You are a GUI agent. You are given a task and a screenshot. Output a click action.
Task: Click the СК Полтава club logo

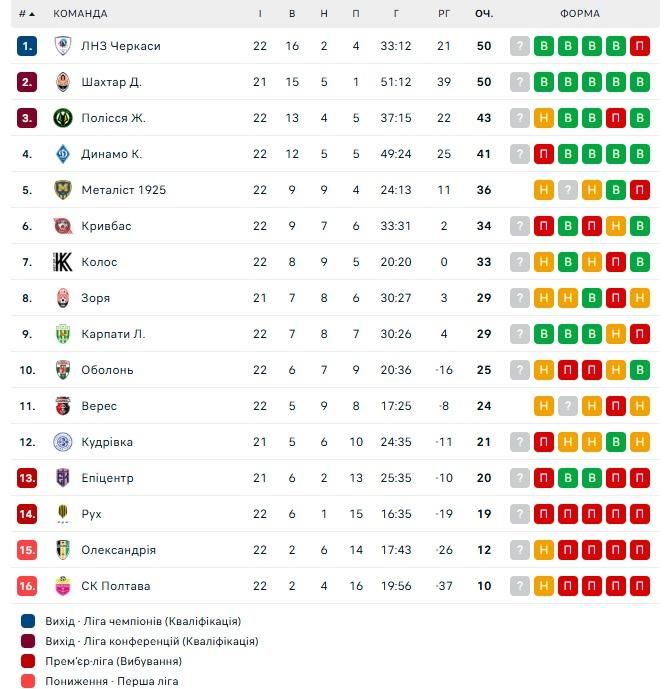[x=63, y=586]
